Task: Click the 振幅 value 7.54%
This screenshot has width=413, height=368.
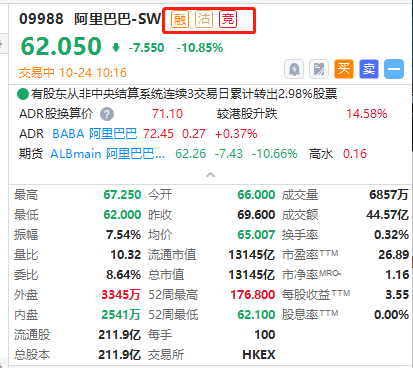Action: pos(123,235)
